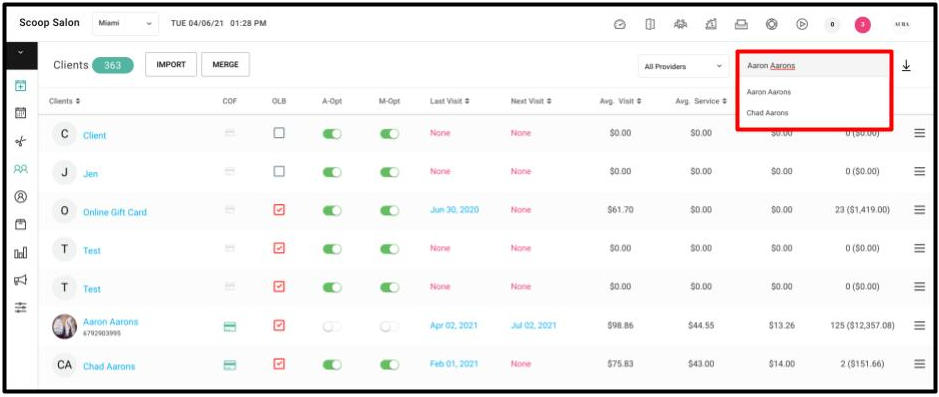The image size is (939, 397).
Task: Select Aaron Aarons in search suggestions
Action: tap(769, 92)
